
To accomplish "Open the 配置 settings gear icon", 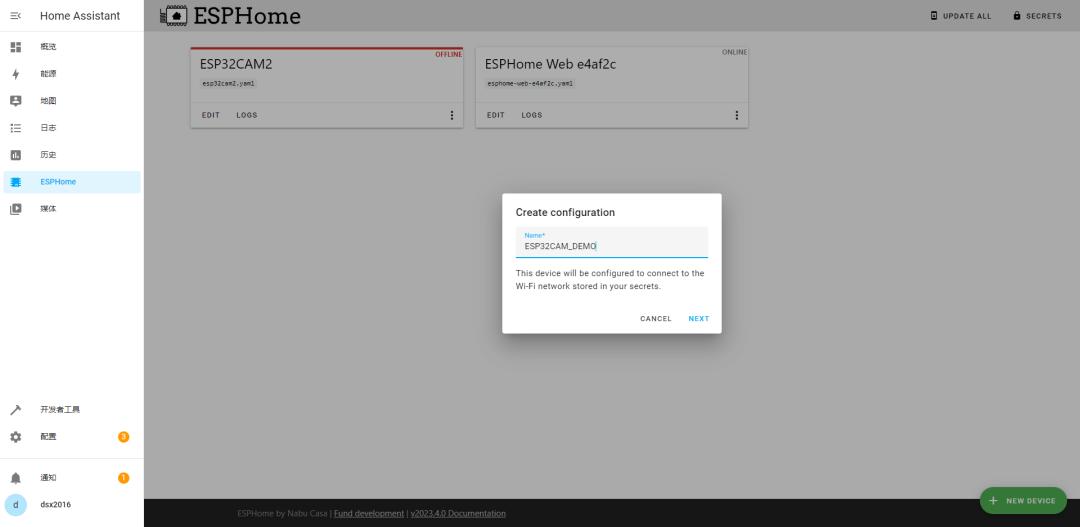I will pos(15,437).
